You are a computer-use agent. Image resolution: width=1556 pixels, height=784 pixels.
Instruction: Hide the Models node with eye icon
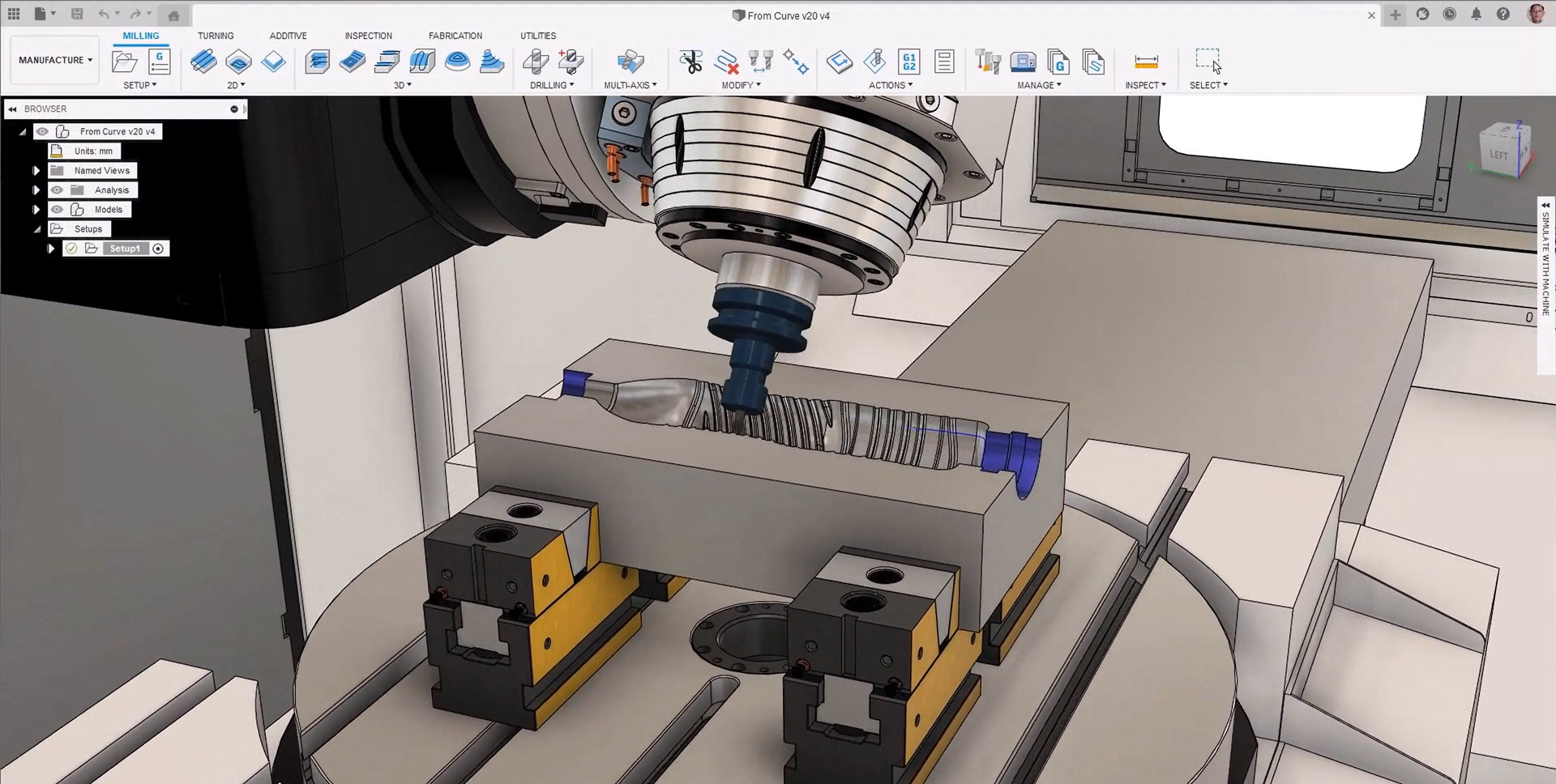pos(57,210)
